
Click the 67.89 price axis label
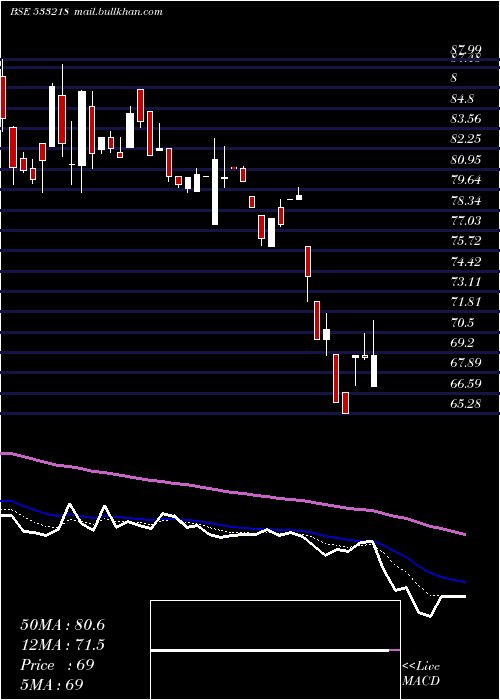[x=466, y=363]
